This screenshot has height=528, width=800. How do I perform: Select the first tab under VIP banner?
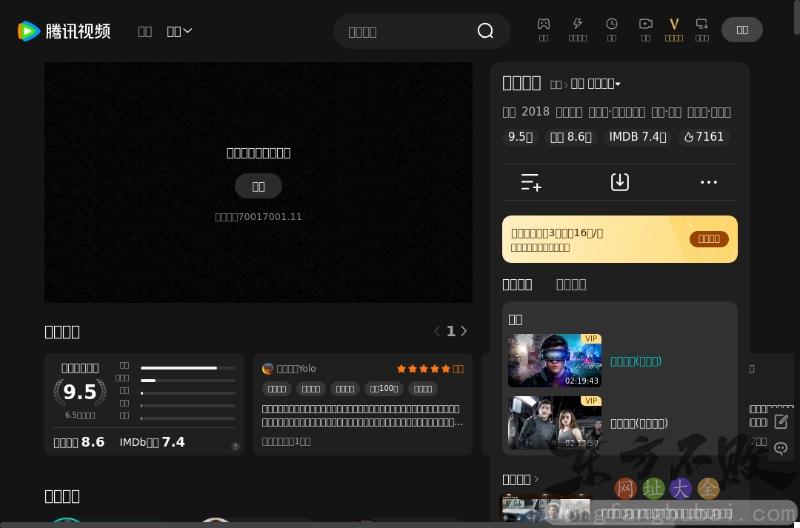(x=517, y=284)
